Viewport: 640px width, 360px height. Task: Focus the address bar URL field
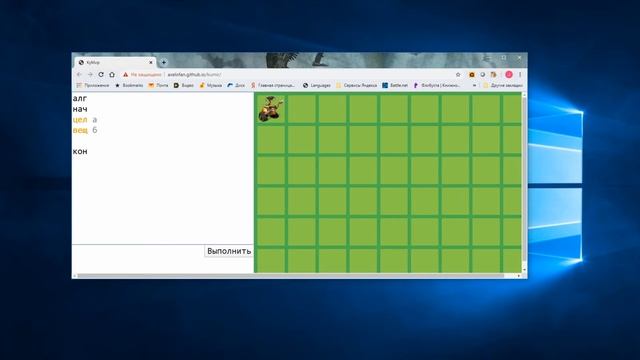[306, 75]
